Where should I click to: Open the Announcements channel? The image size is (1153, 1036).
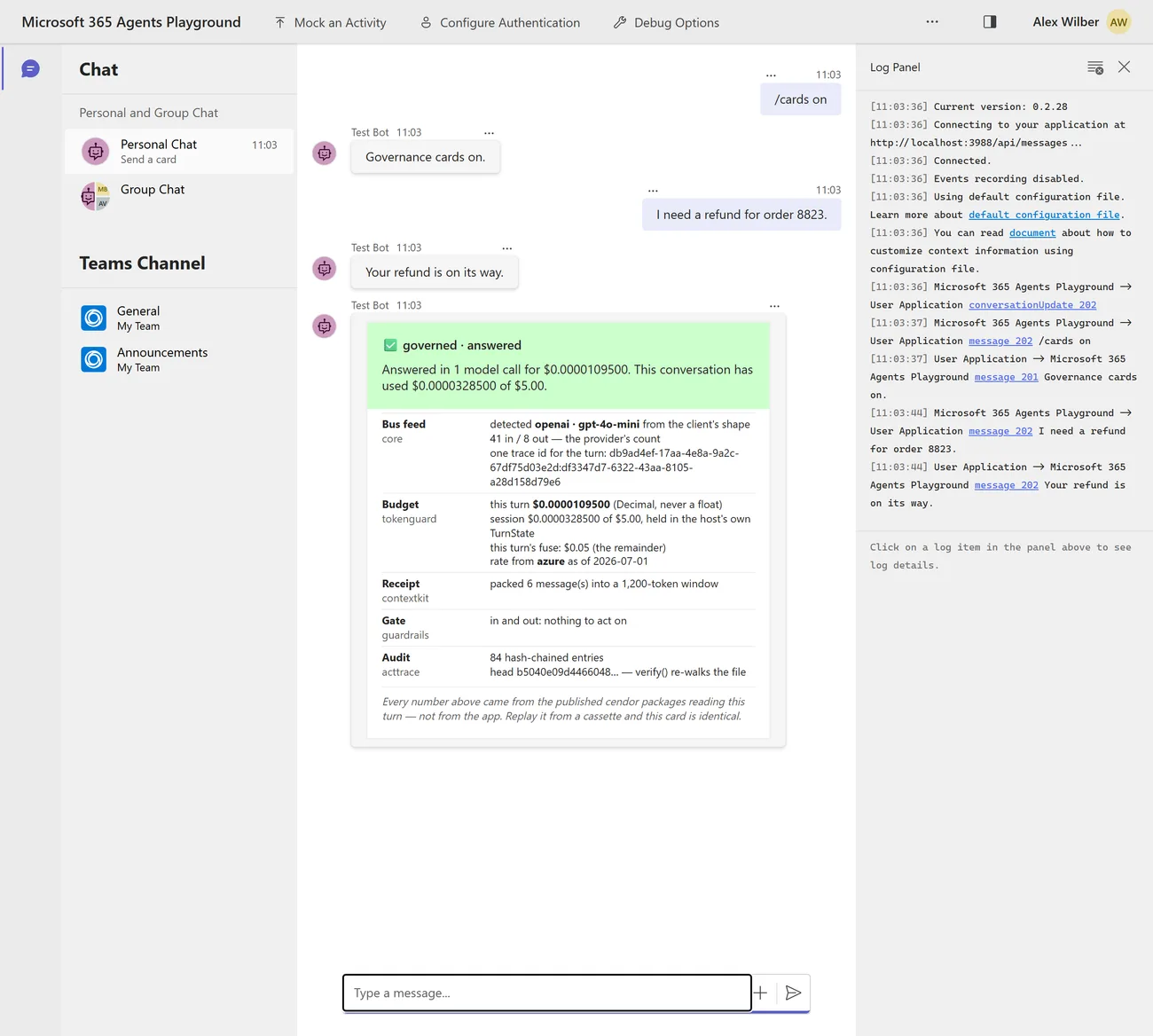pos(179,359)
